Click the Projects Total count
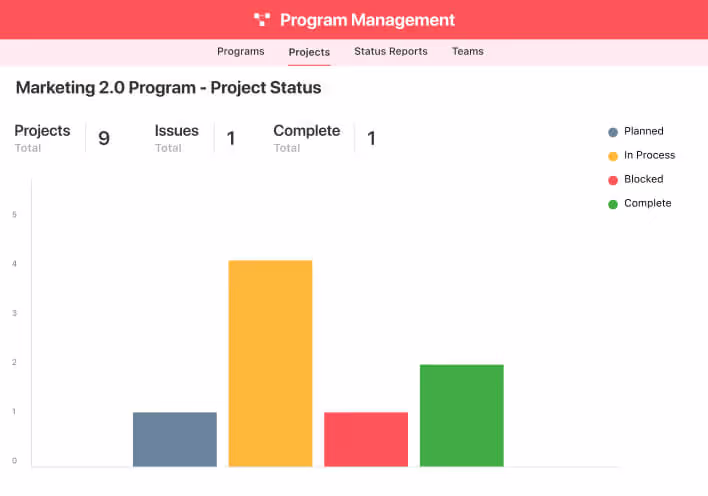 (104, 138)
